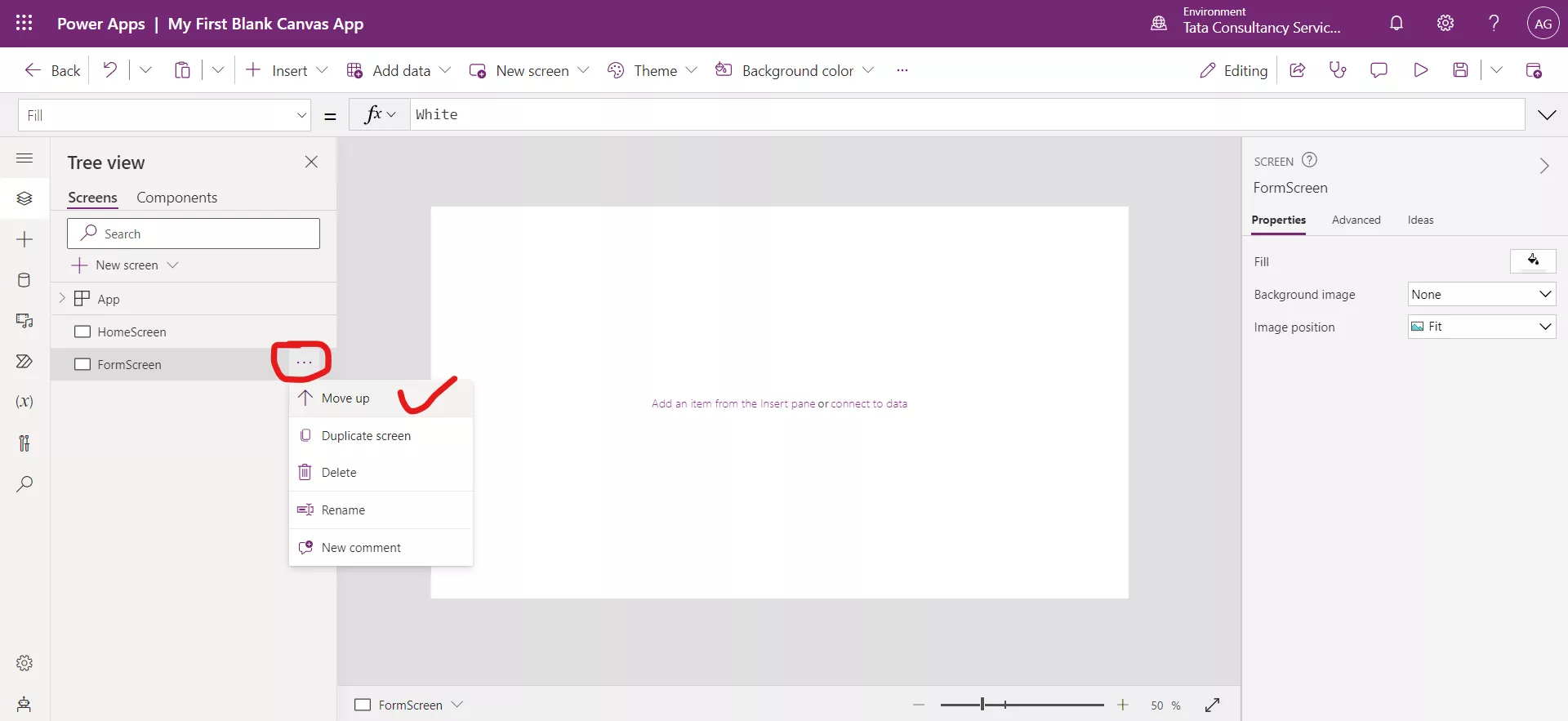Image resolution: width=1568 pixels, height=721 pixels.
Task: Open the AG account avatar
Action: click(x=1543, y=24)
